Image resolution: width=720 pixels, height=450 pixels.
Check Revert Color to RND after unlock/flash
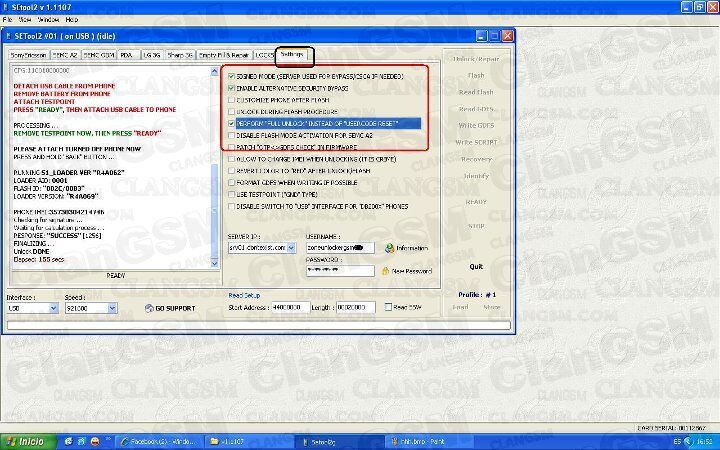(231, 171)
